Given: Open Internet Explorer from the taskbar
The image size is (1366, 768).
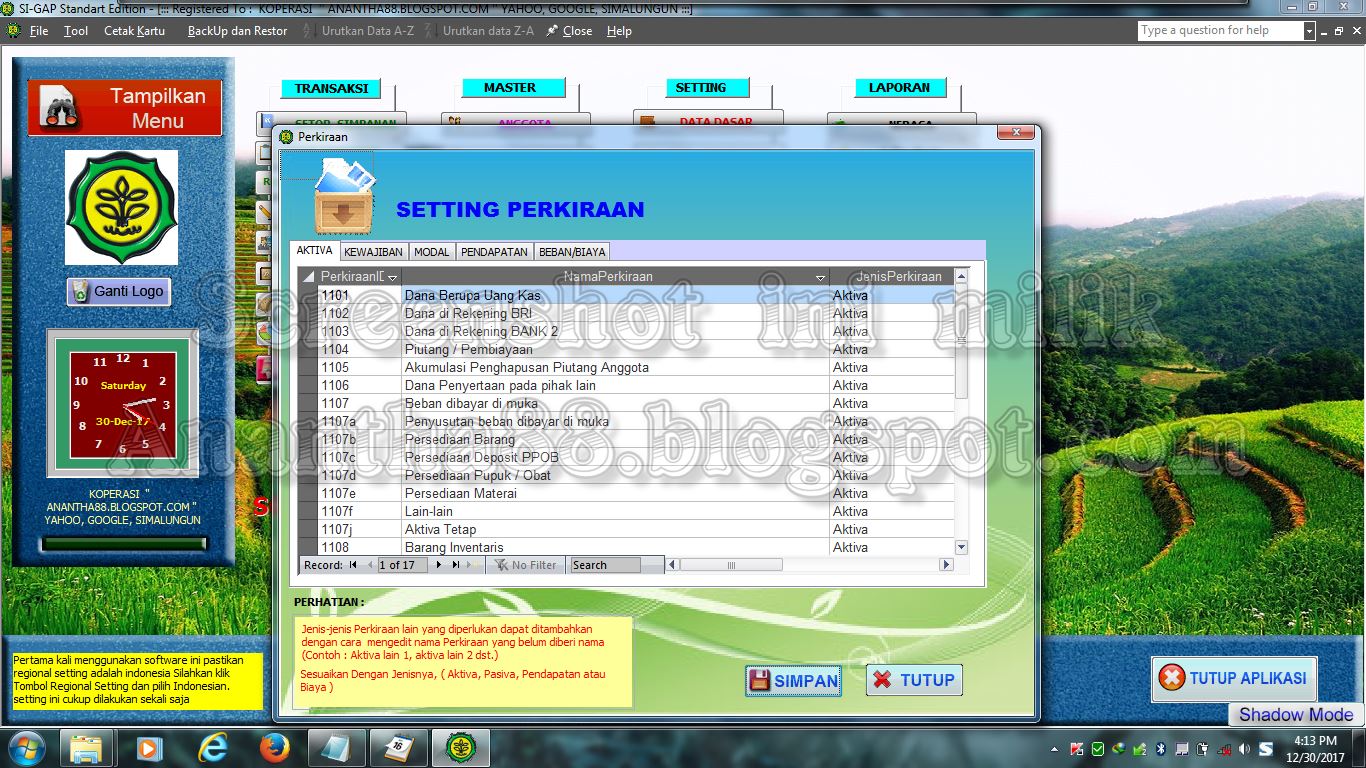Looking at the screenshot, I should (x=213, y=748).
